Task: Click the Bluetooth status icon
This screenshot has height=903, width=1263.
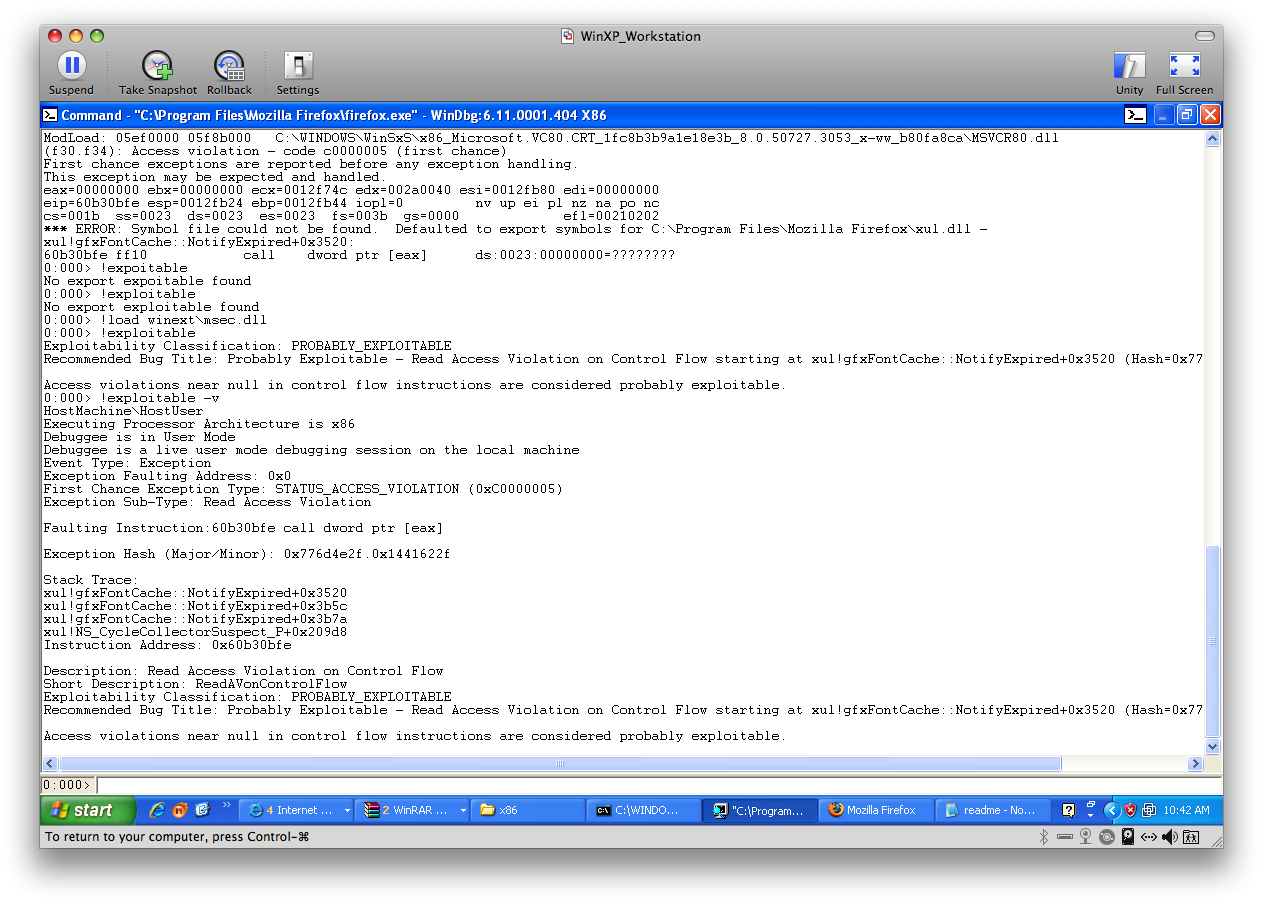Action: coord(1042,837)
